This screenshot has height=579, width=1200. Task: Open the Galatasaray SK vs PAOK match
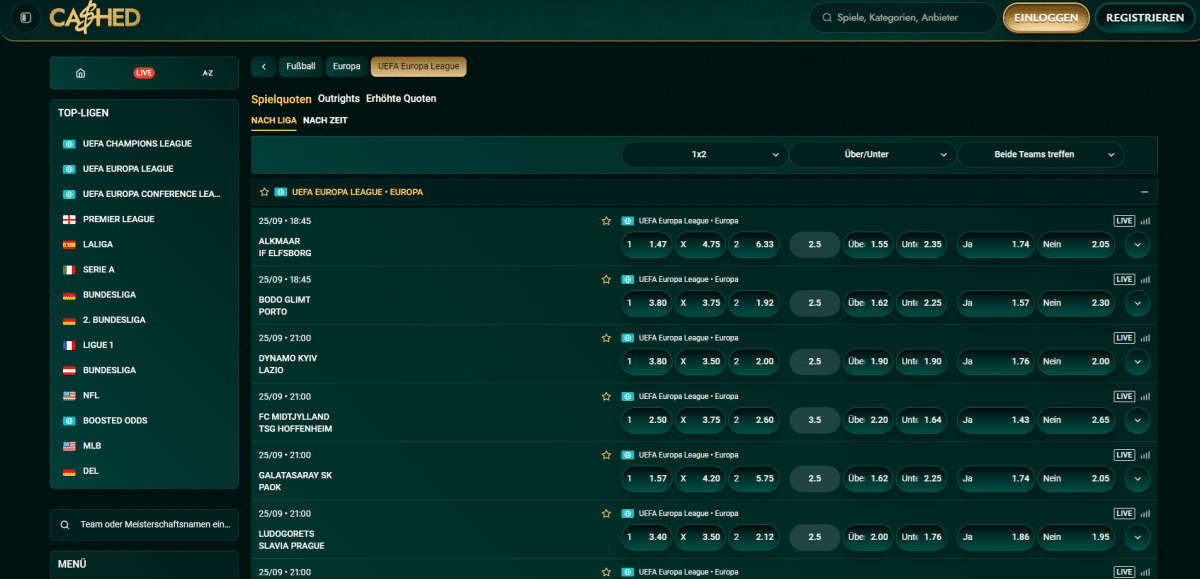[x=295, y=481]
